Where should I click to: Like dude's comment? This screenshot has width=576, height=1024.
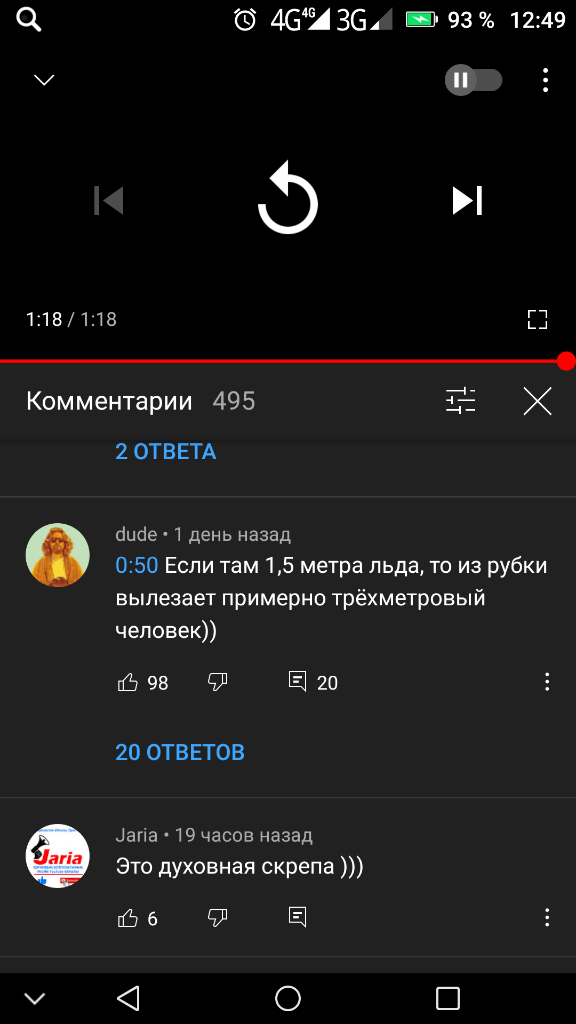[128, 683]
